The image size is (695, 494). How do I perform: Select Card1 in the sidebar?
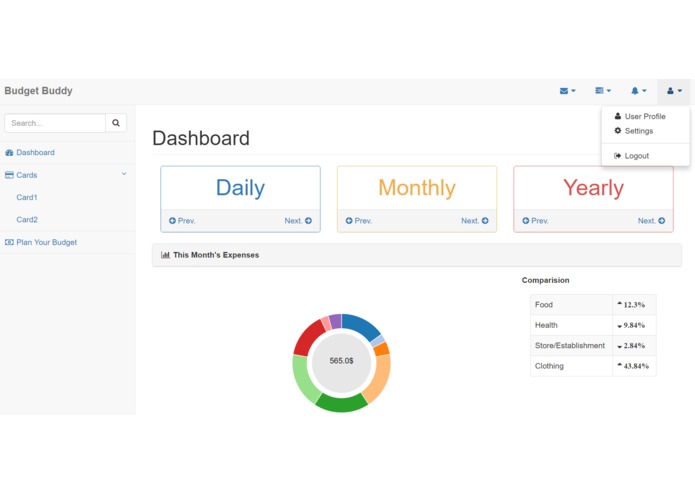tap(27, 197)
